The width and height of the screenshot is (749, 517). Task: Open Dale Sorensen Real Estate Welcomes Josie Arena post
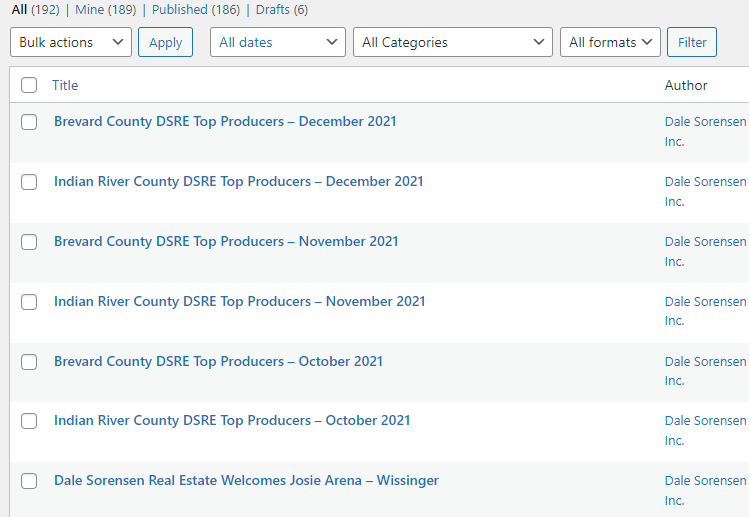pyautogui.click(x=246, y=480)
